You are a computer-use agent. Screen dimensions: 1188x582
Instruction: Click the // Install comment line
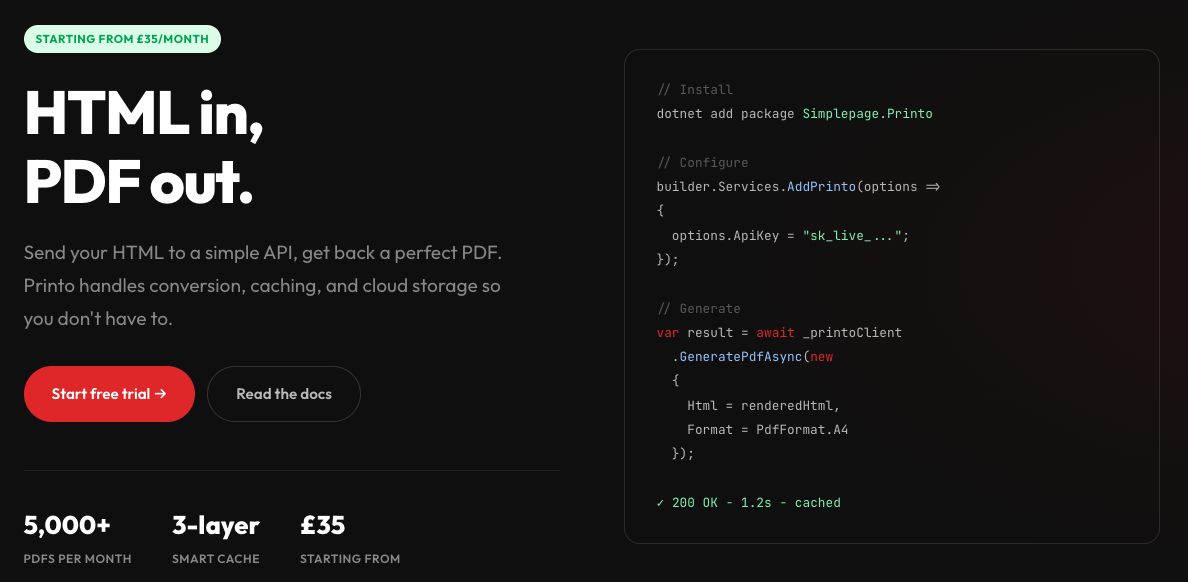pos(695,89)
